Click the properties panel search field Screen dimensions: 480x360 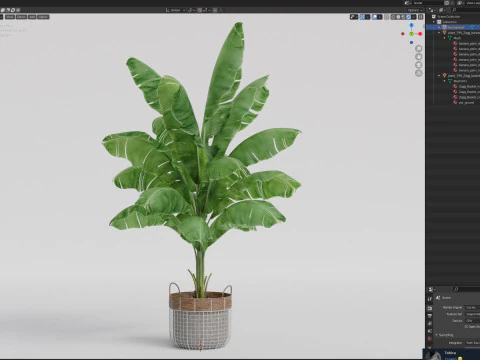[467, 289]
